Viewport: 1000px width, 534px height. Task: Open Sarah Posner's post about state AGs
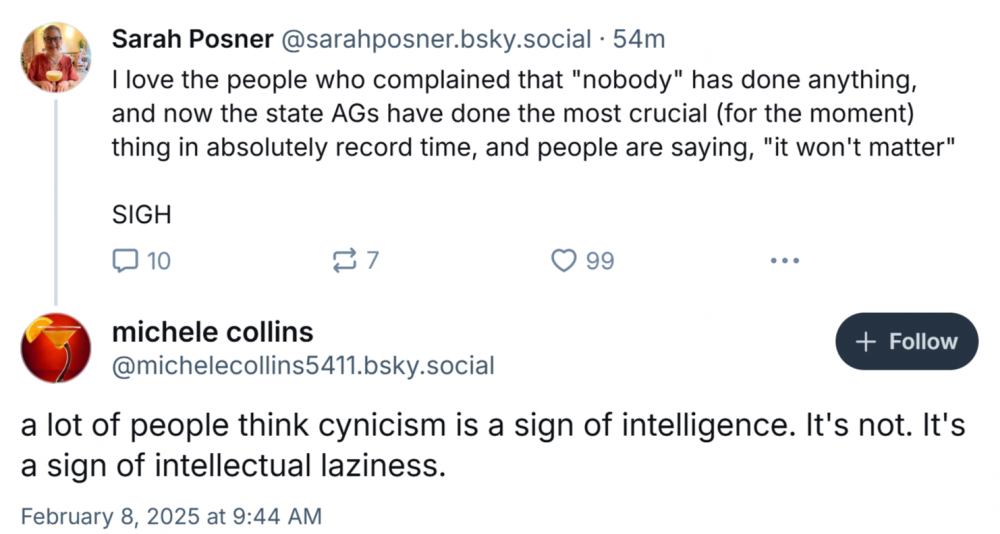530,112
